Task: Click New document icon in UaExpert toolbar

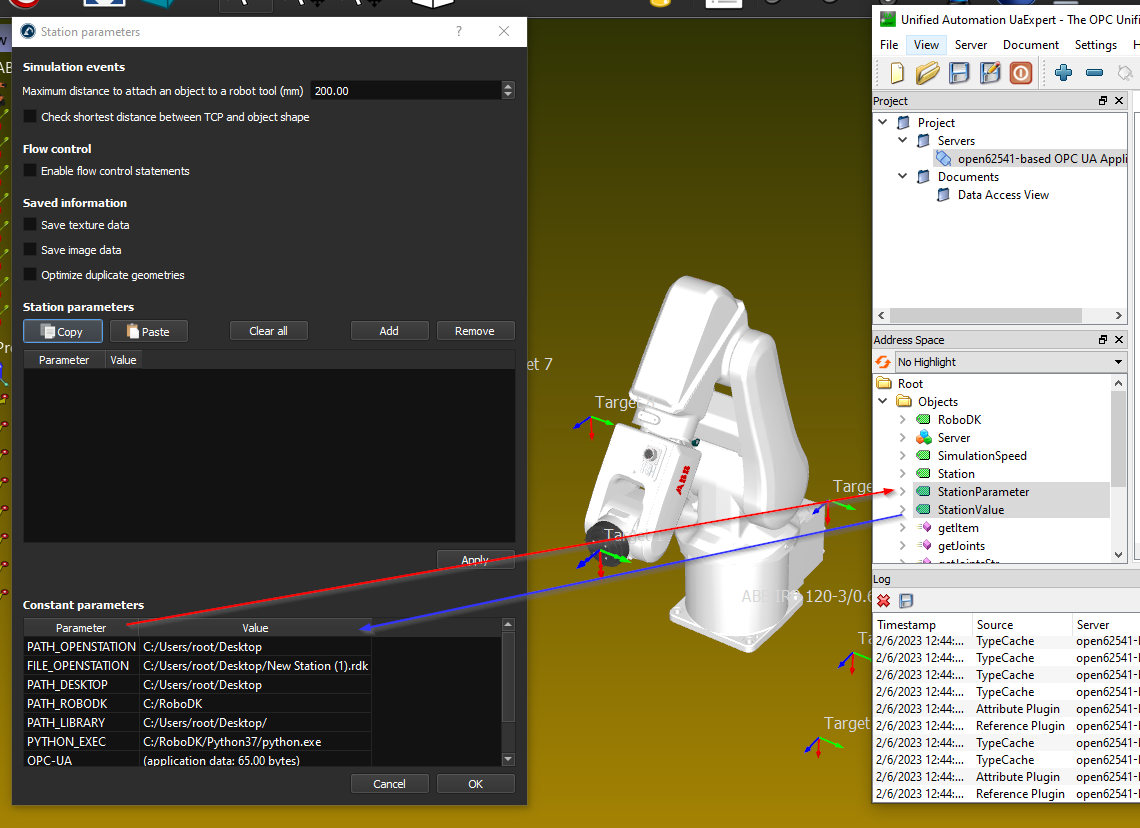Action: 896,73
